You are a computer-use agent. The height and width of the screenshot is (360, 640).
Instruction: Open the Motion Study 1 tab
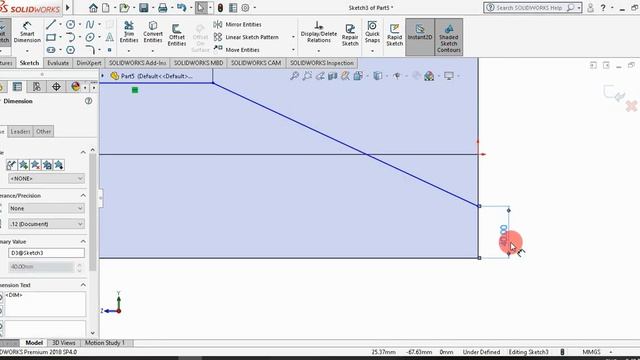(x=104, y=343)
